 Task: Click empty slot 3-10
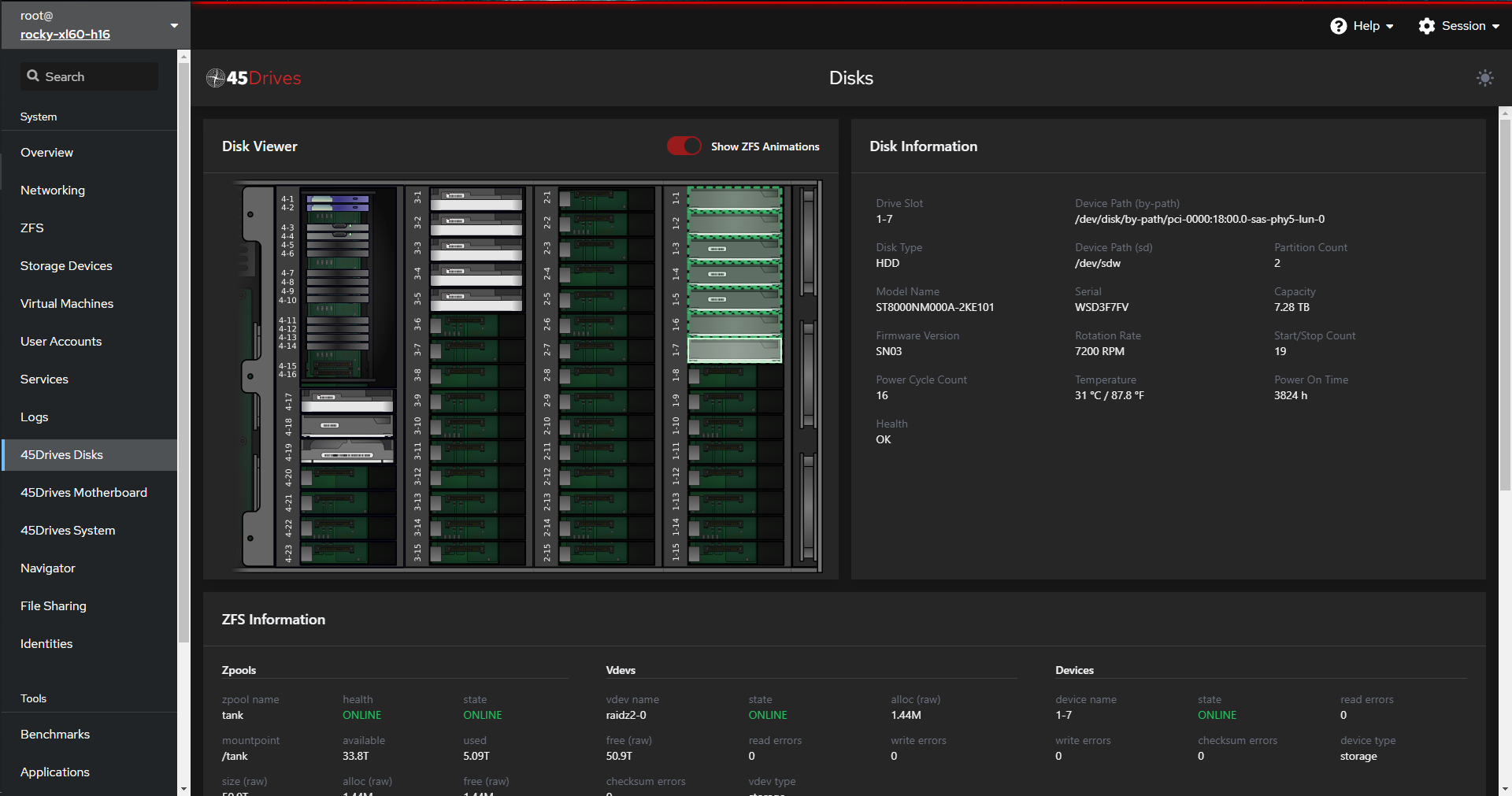pyautogui.click(x=476, y=426)
